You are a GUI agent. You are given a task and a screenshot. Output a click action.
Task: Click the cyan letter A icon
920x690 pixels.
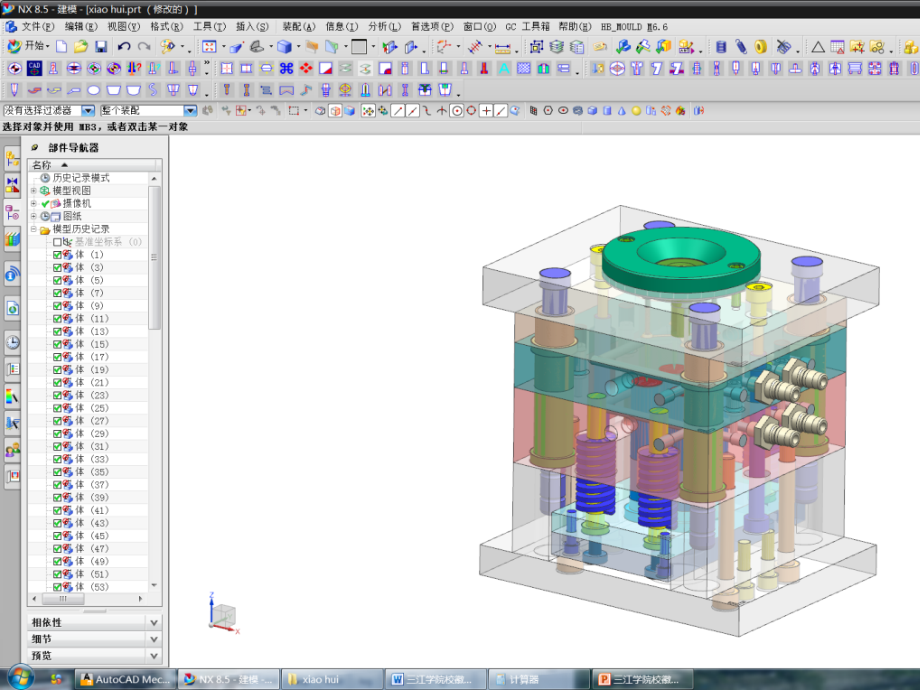click(503, 69)
